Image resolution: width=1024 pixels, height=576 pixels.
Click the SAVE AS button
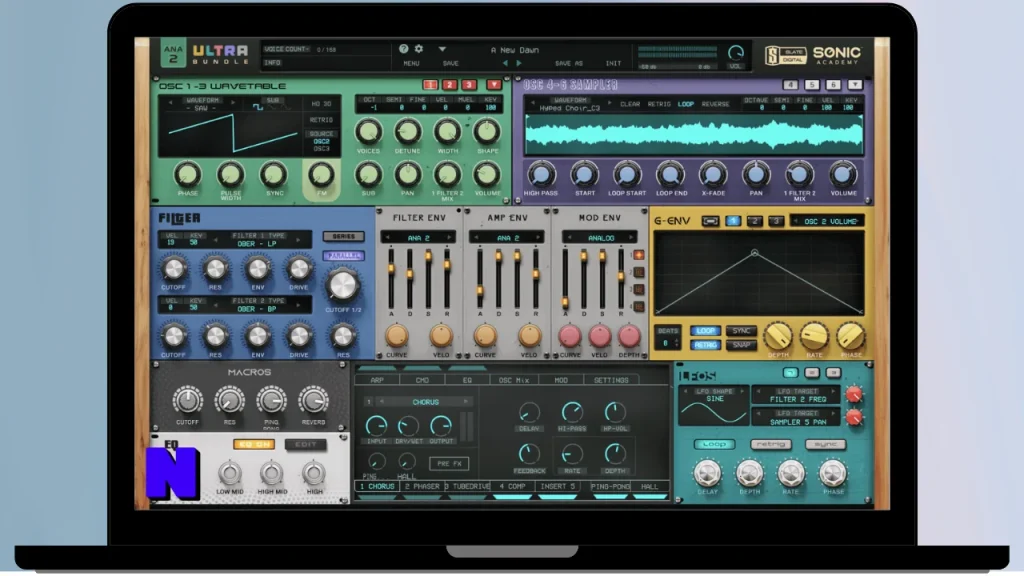pos(568,63)
